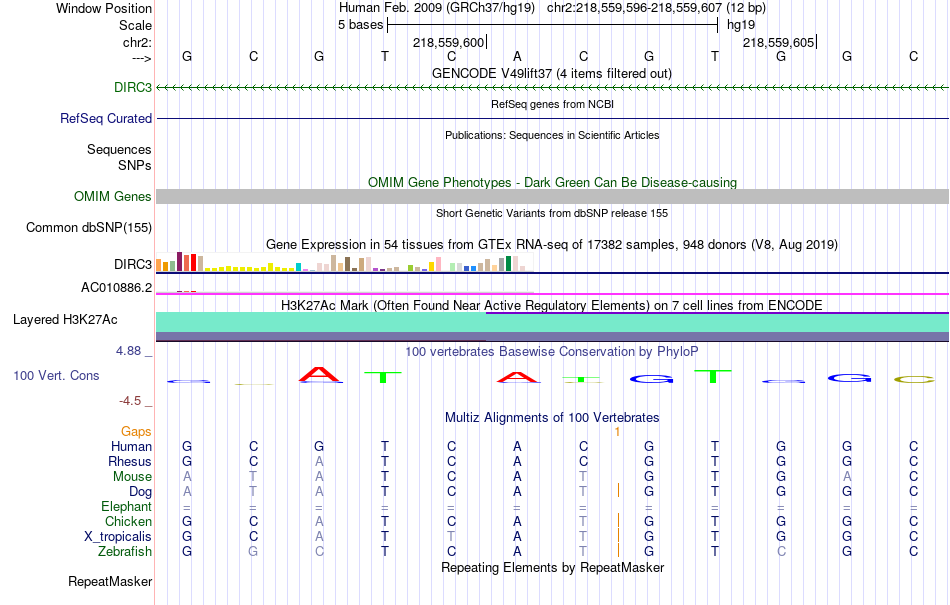
Task: Click 'Repeating Elements by RepeatMasker' title
Action: (x=552, y=567)
